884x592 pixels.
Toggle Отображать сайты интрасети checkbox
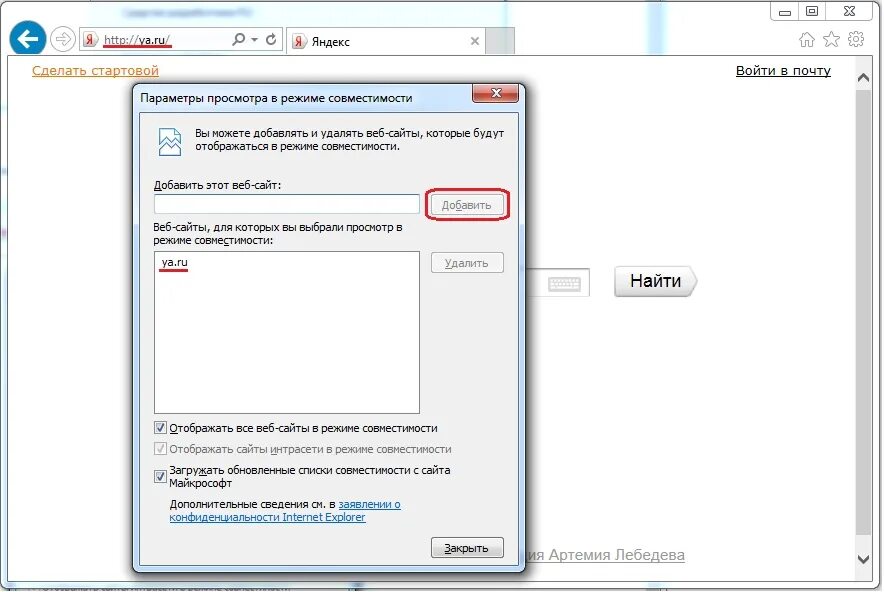[x=161, y=449]
